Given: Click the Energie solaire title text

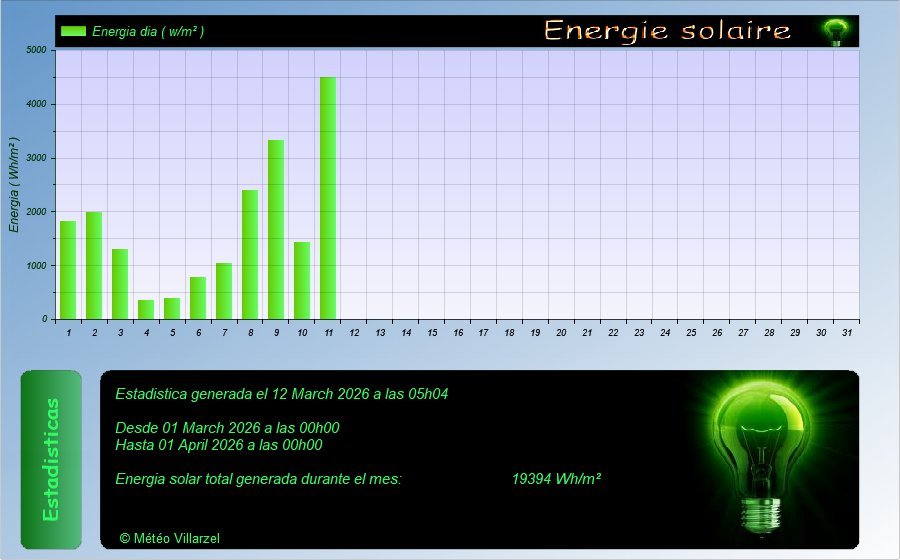Looking at the screenshot, I should pyautogui.click(x=667, y=31).
